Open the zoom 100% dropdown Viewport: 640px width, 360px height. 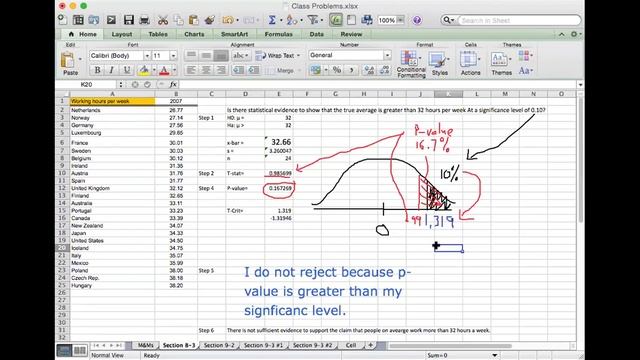click(x=401, y=20)
